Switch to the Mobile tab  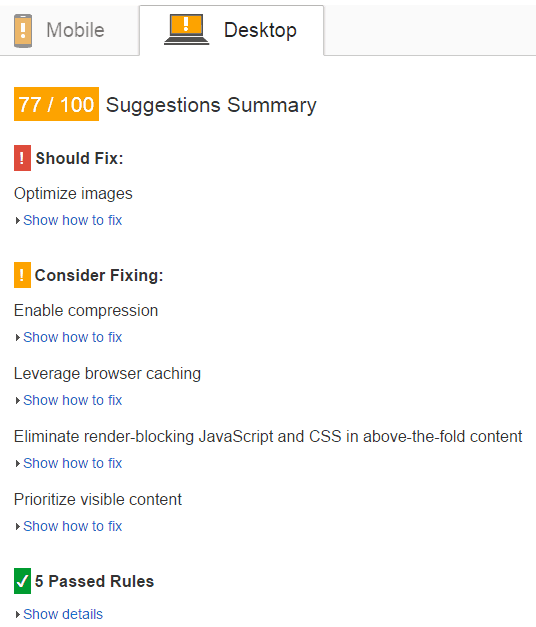[70, 30]
